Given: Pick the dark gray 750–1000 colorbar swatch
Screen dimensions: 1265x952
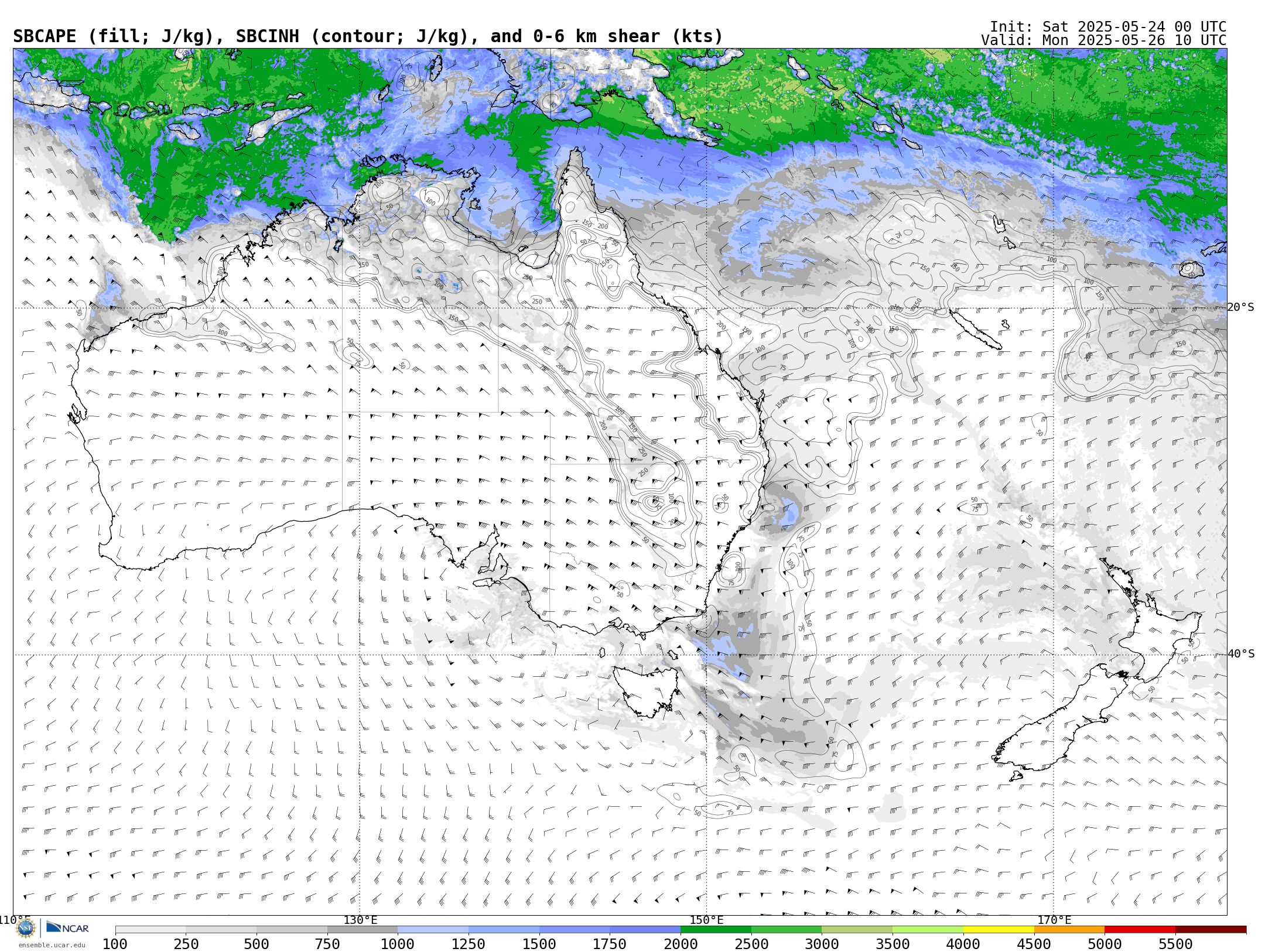Looking at the screenshot, I should tap(363, 930).
